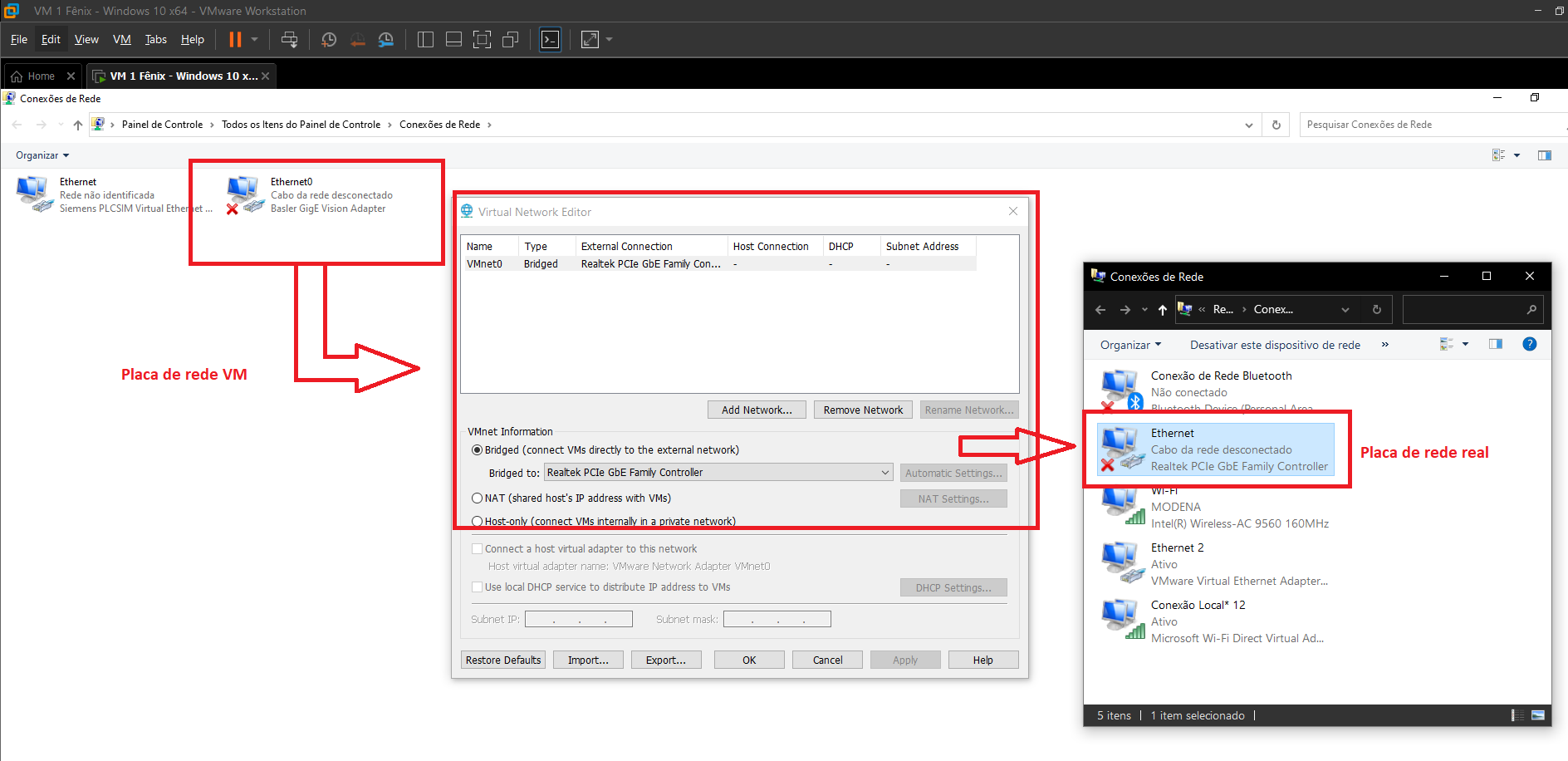Viewport: 1568px width, 761px height.
Task: Click the stretch guest display icon
Action: click(x=590, y=39)
